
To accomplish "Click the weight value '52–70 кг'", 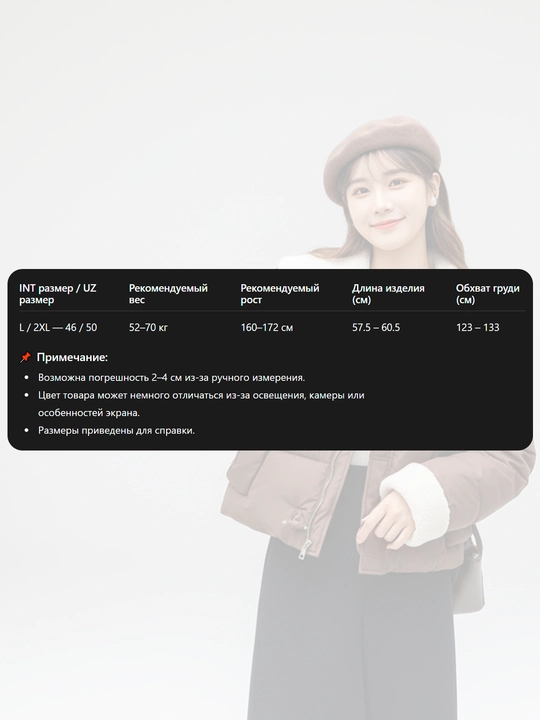I will tap(148, 327).
